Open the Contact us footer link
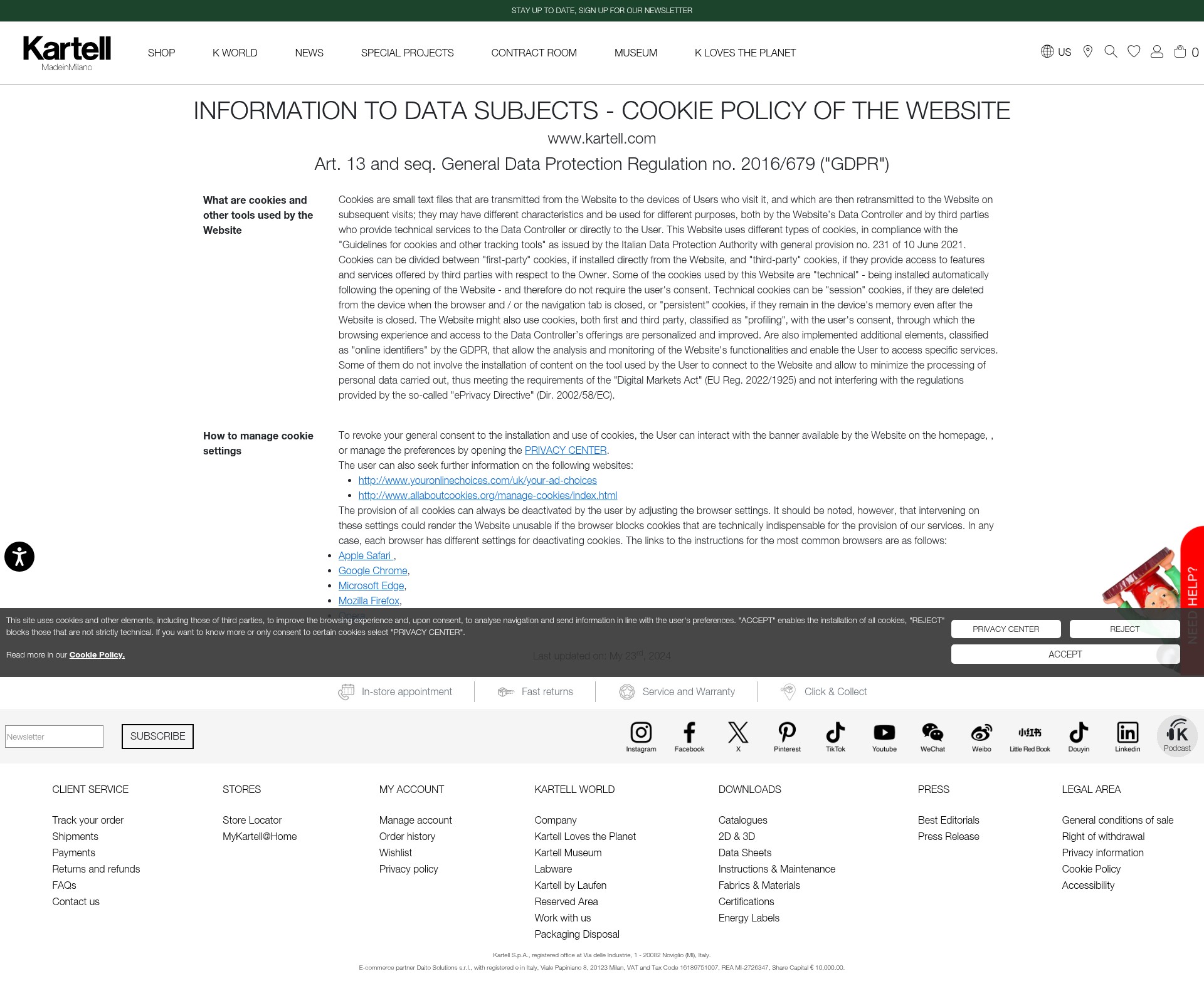This screenshot has width=1204, height=981. pyautogui.click(x=76, y=902)
